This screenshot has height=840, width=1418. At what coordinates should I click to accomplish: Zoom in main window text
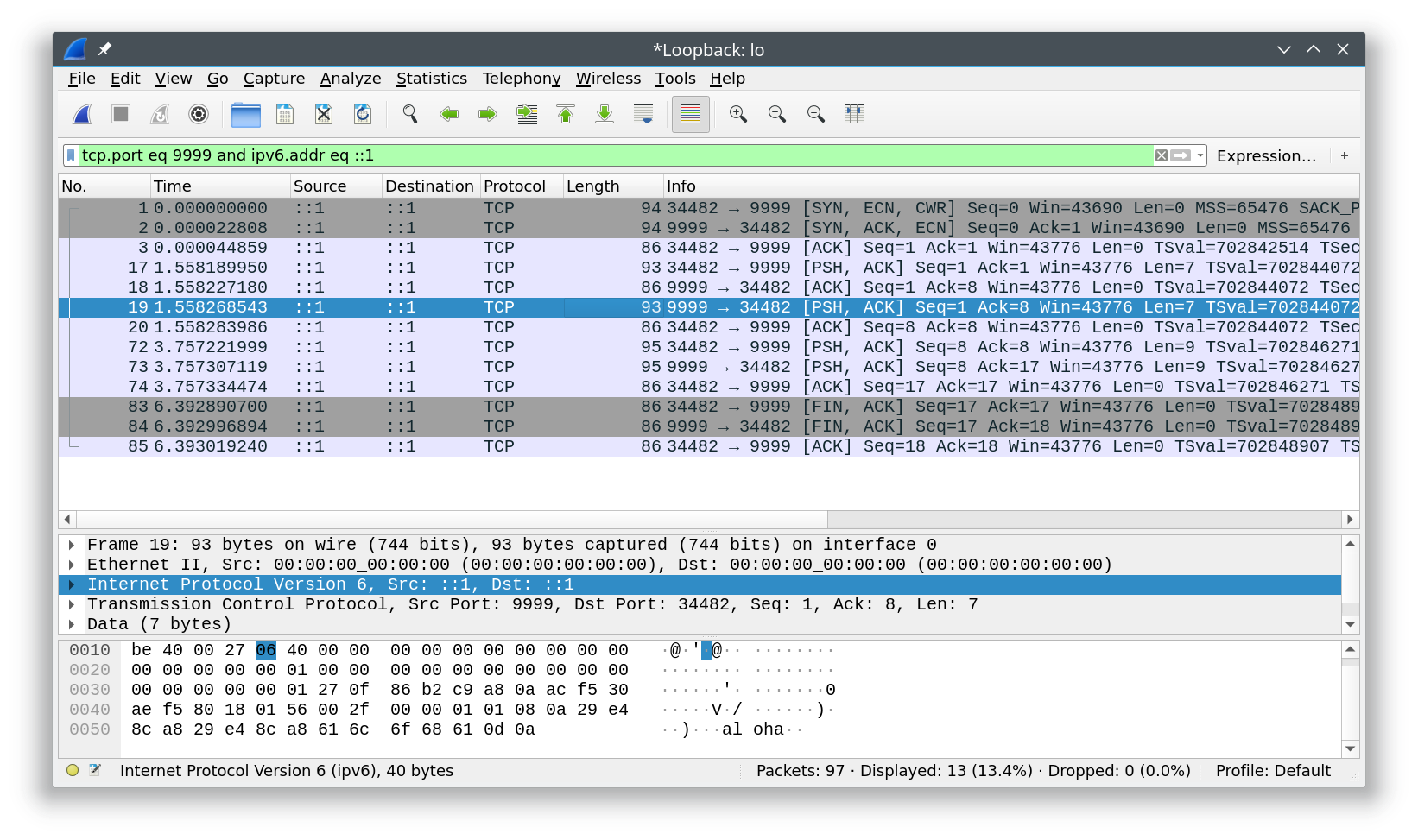pos(738,114)
